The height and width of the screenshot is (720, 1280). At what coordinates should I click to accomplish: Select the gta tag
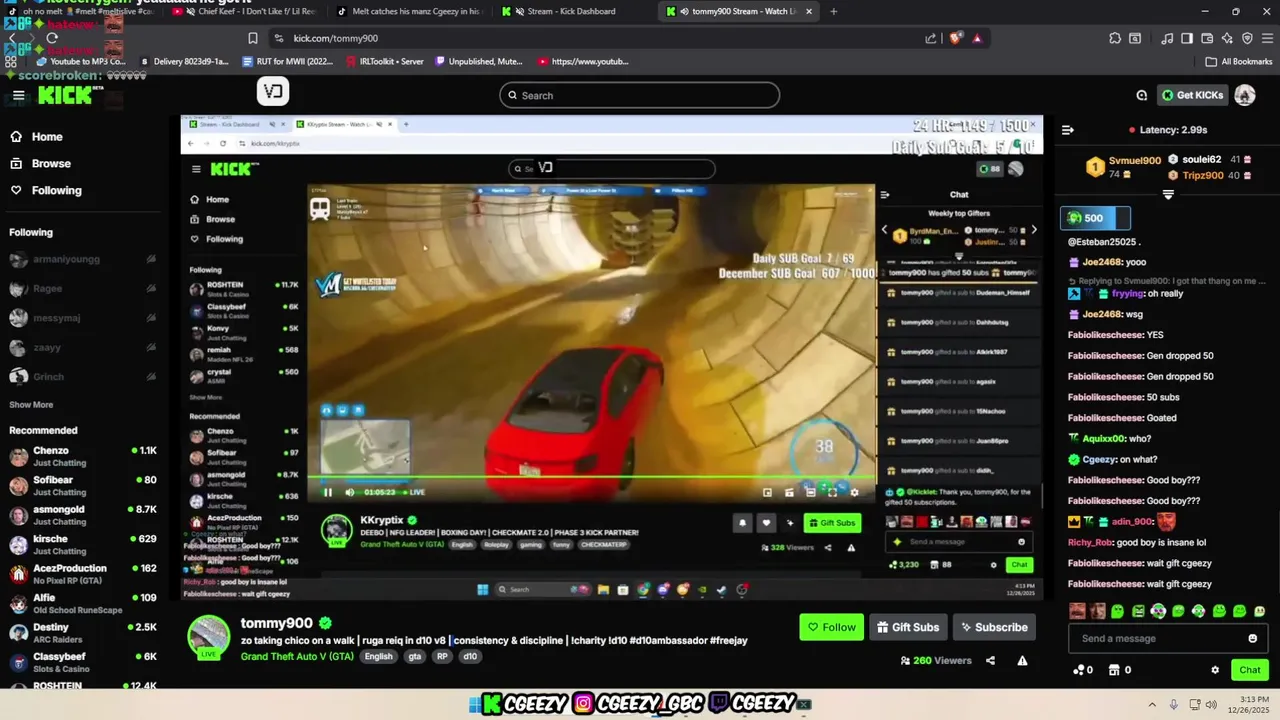pos(415,657)
